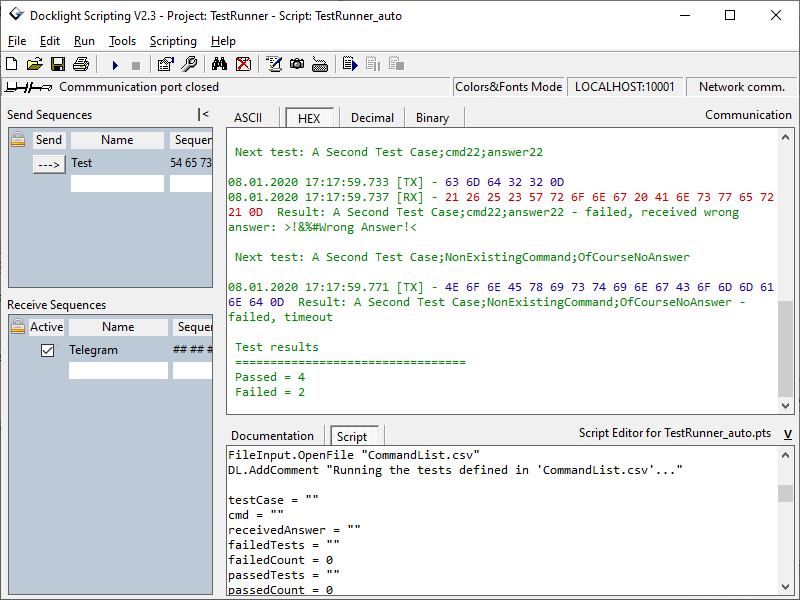Unlock the Receive Sequences list padlock
The image size is (800, 600).
(x=18, y=327)
